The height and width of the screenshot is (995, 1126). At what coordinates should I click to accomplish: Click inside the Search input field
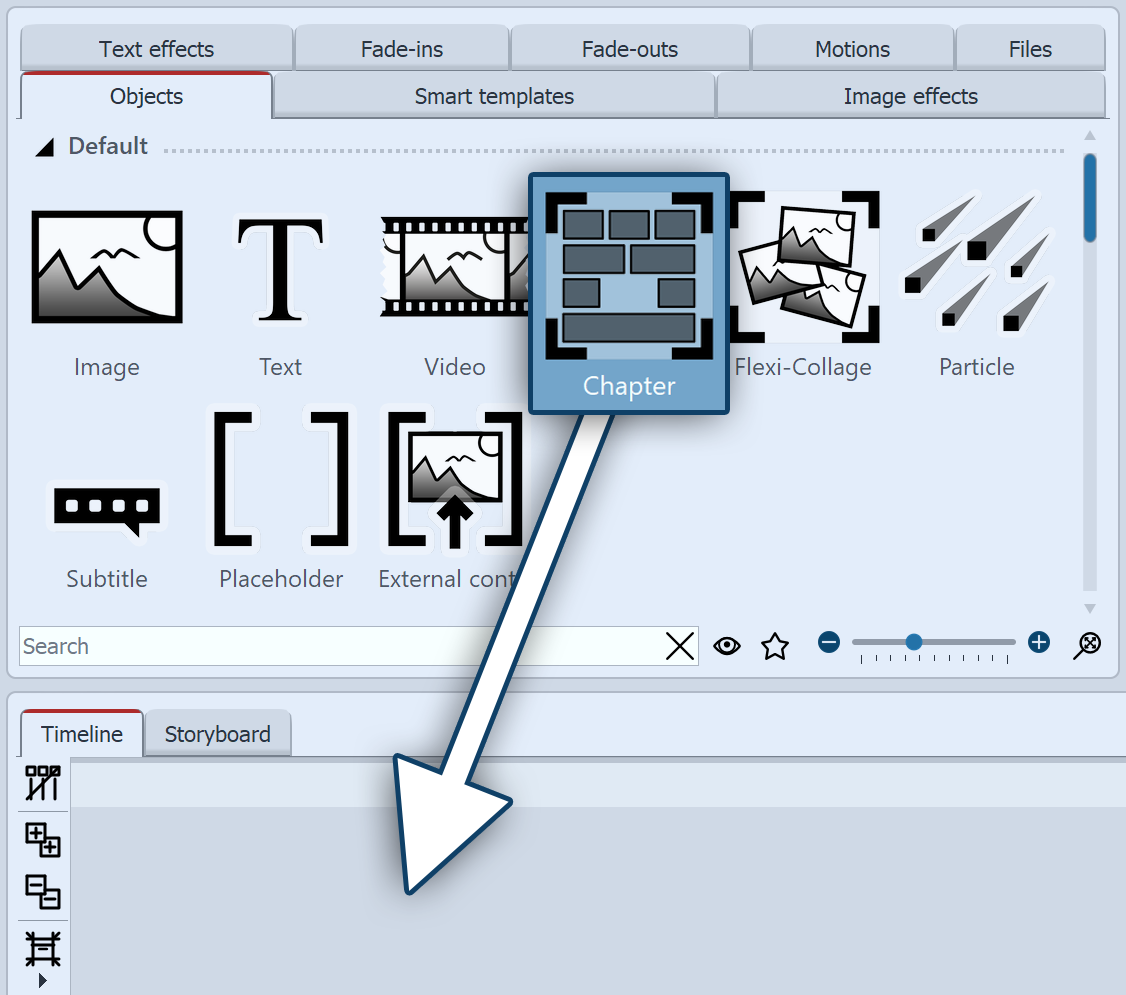[x=340, y=647]
